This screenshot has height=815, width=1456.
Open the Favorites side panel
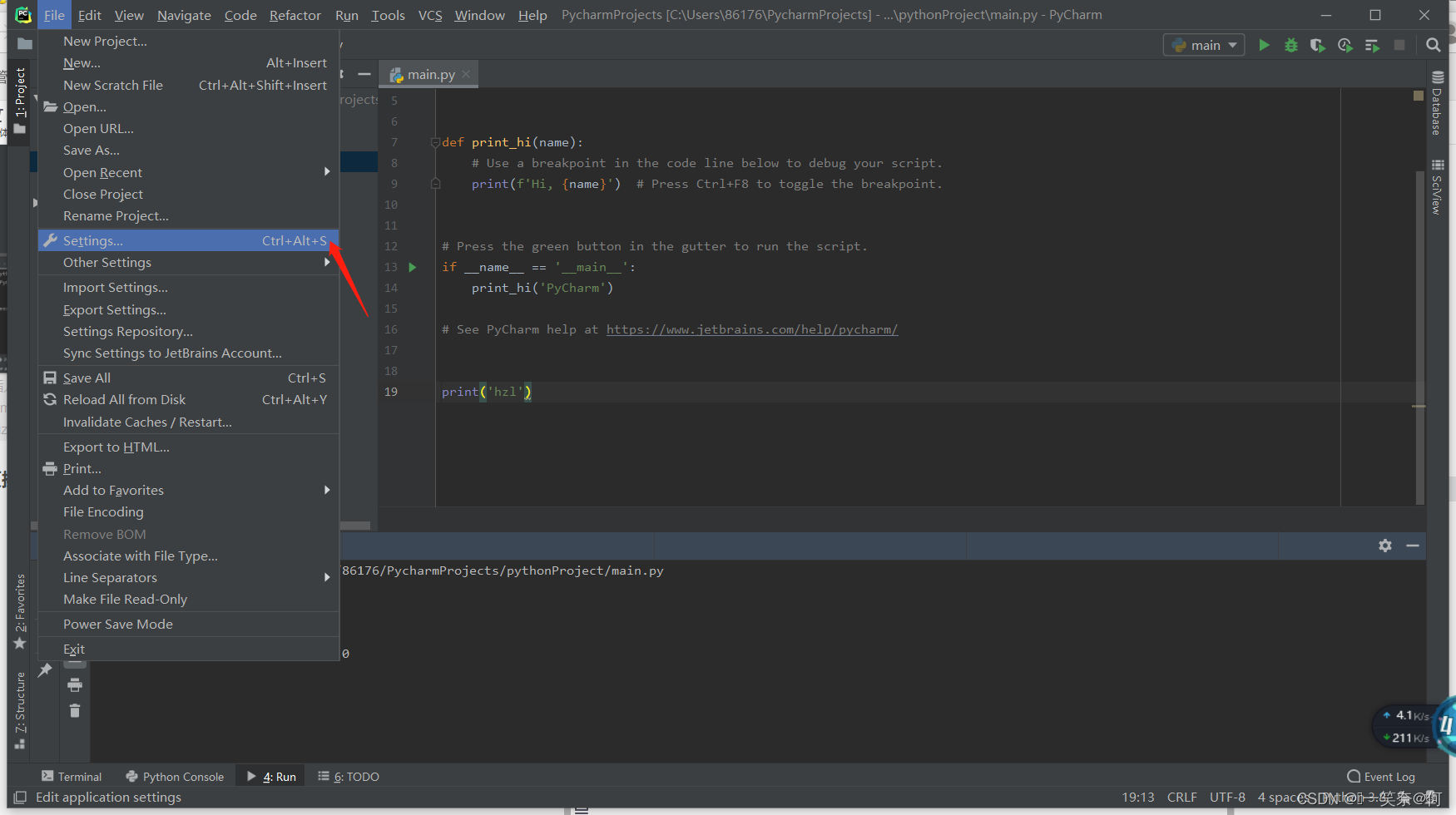point(20,612)
